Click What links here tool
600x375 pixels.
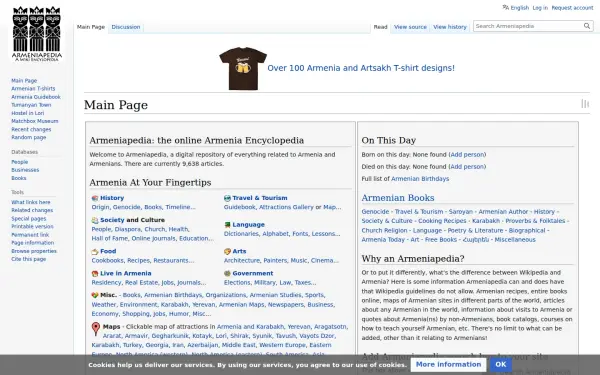[x=31, y=202]
